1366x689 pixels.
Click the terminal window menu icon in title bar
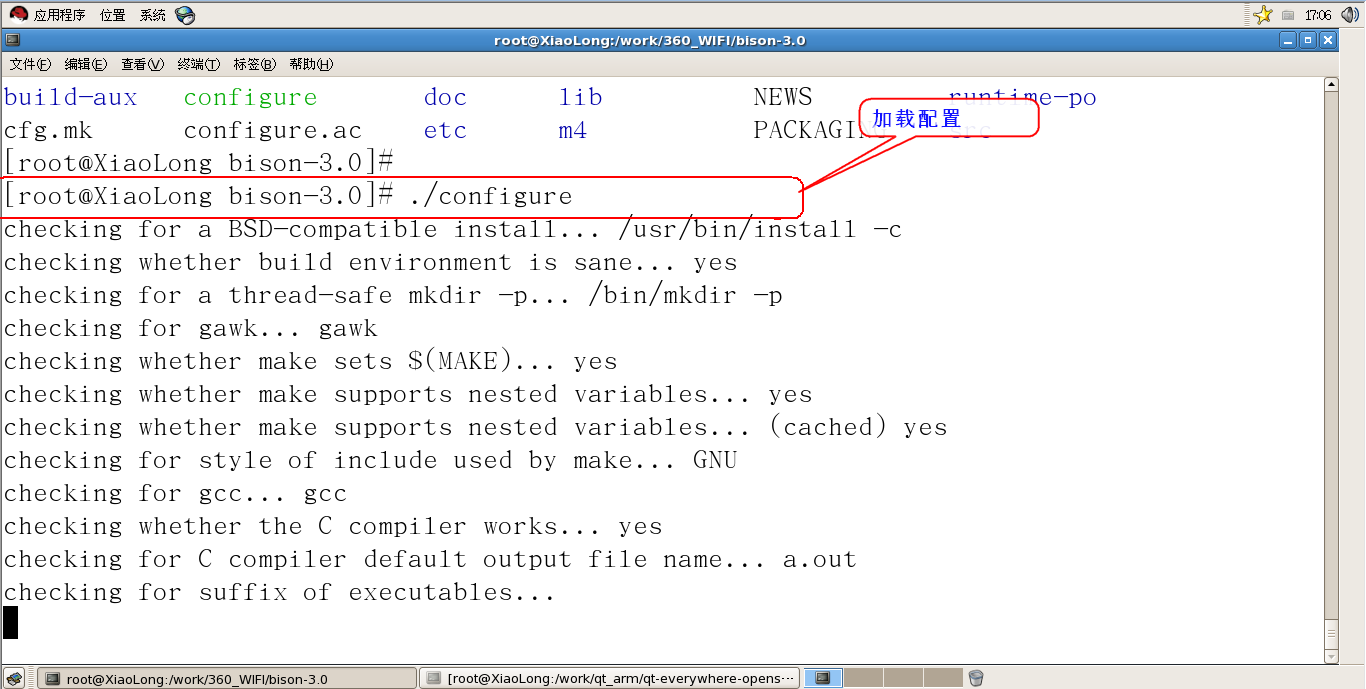12,41
